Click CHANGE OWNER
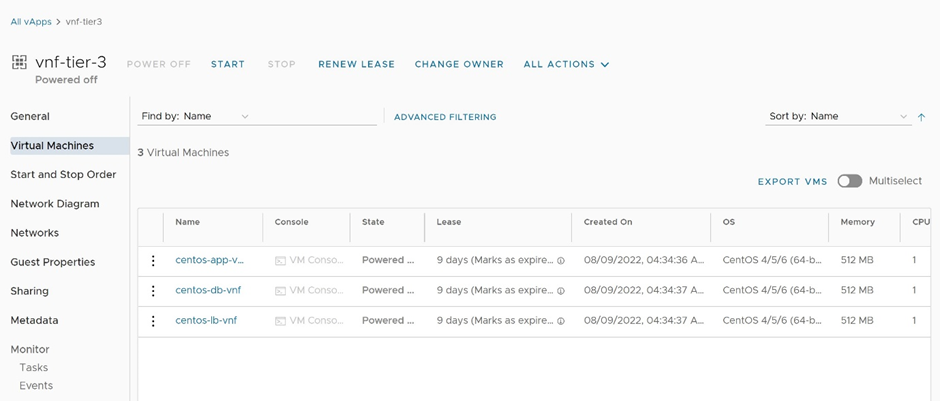The width and height of the screenshot is (940, 401). [x=459, y=64]
